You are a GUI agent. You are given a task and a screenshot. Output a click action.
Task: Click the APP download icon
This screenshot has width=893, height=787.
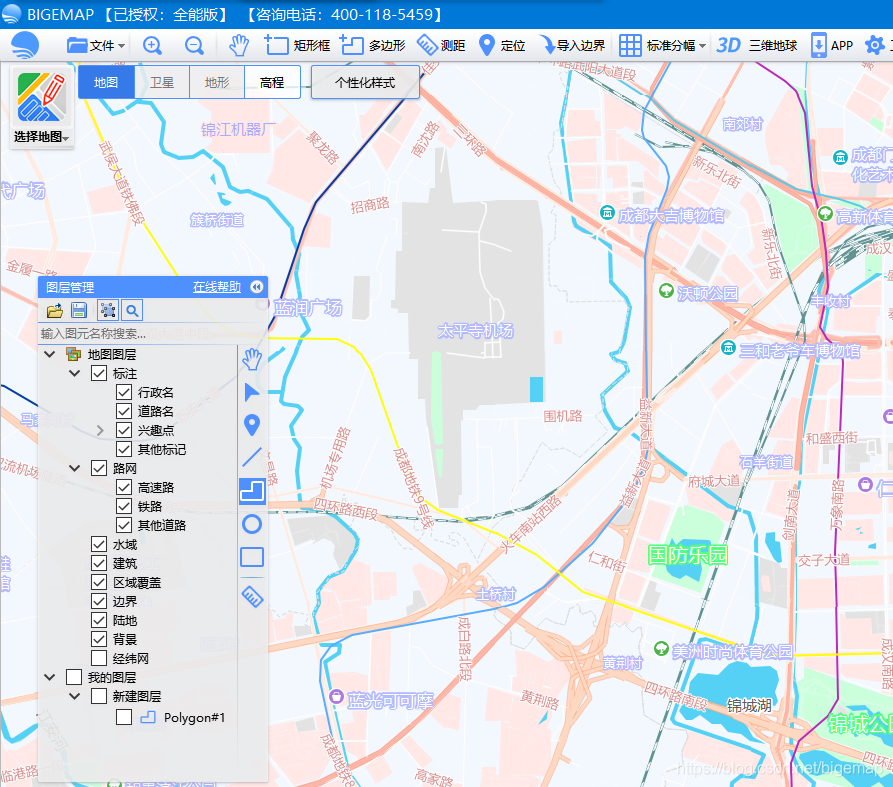click(831, 45)
